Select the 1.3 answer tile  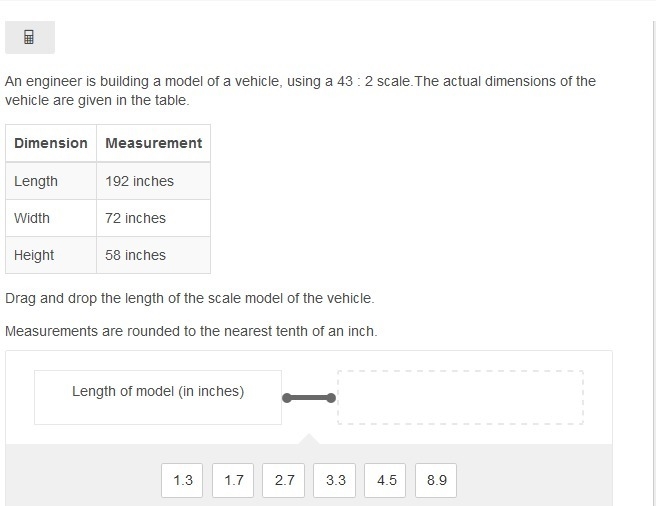tap(182, 480)
